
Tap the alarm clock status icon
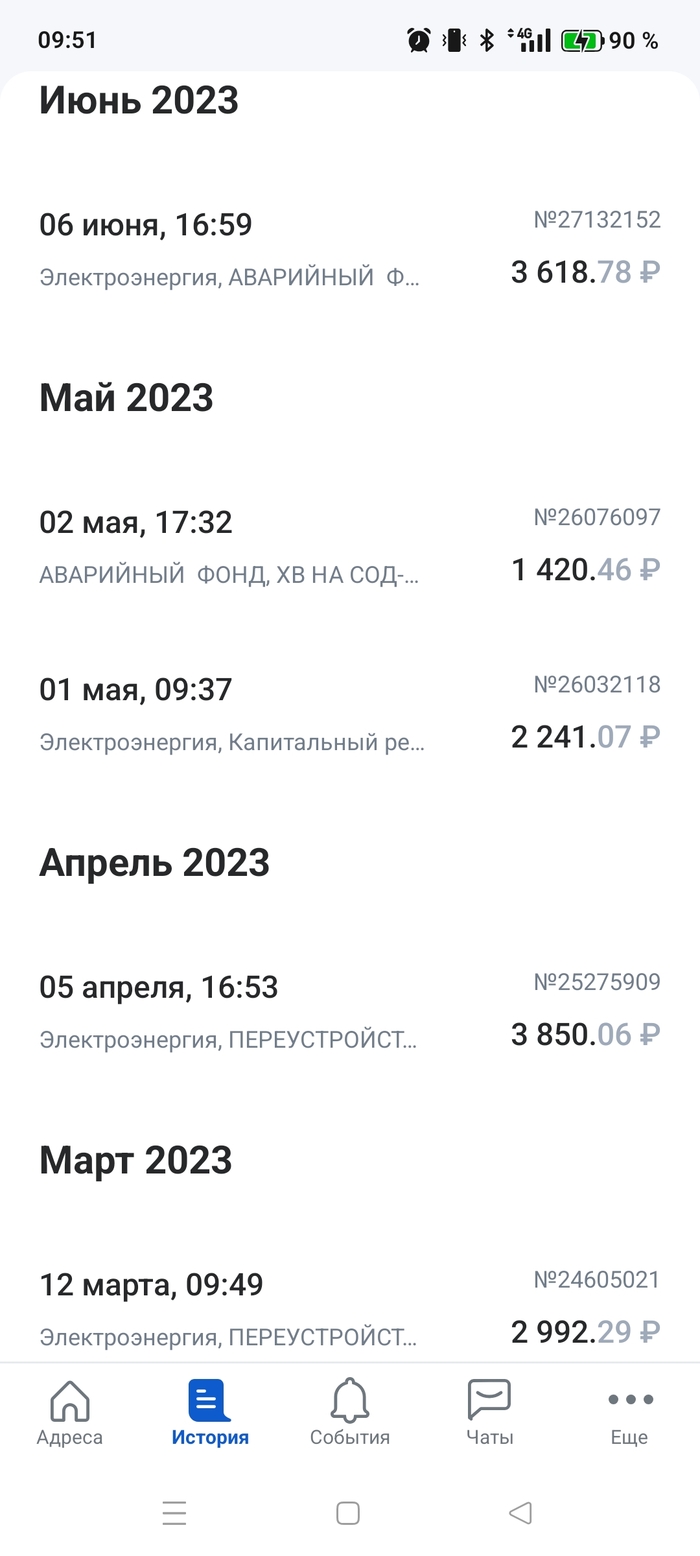[x=418, y=41]
